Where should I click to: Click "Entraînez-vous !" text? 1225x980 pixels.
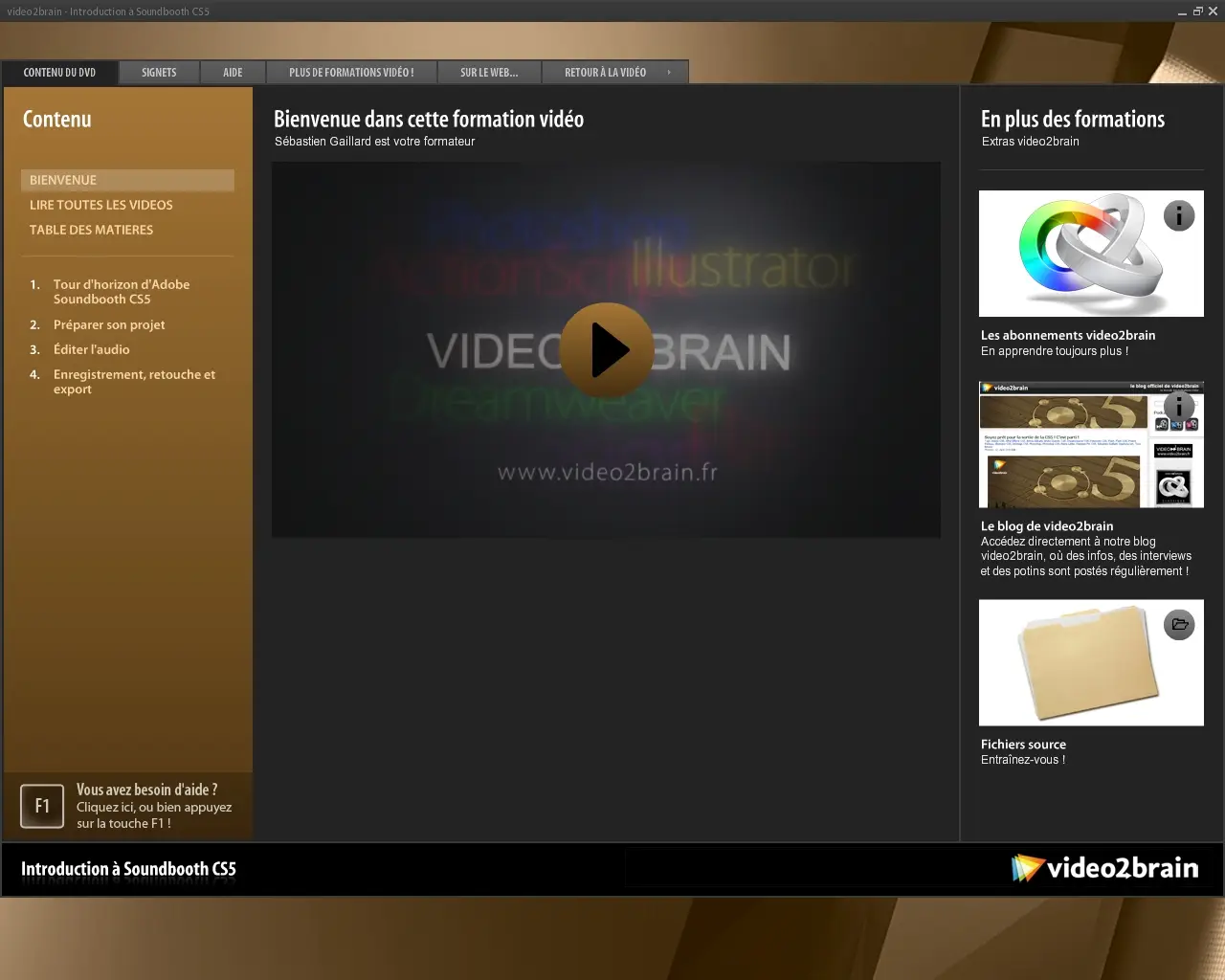pos(1023,760)
